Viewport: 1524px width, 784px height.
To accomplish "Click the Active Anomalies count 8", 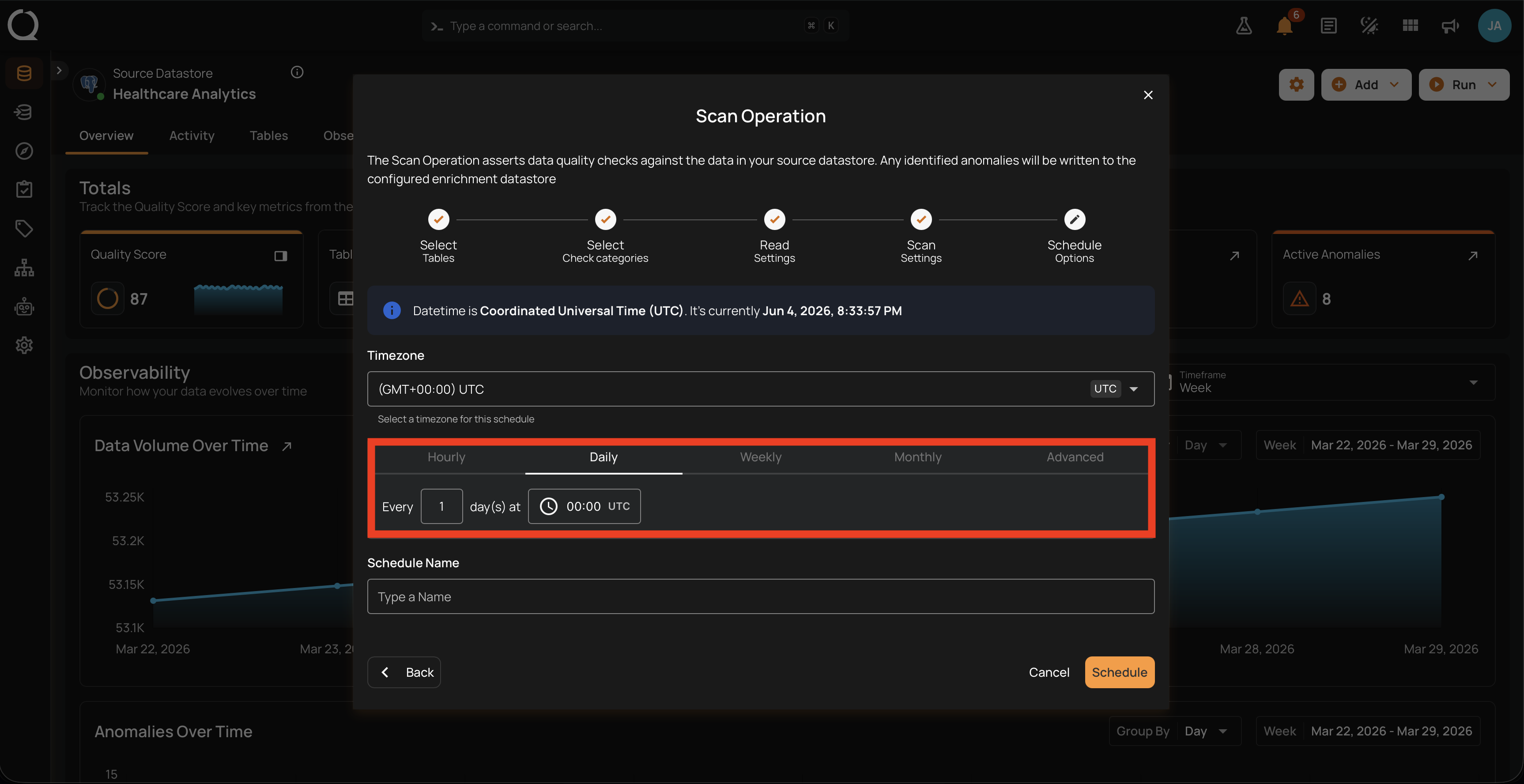I will click(x=1326, y=299).
